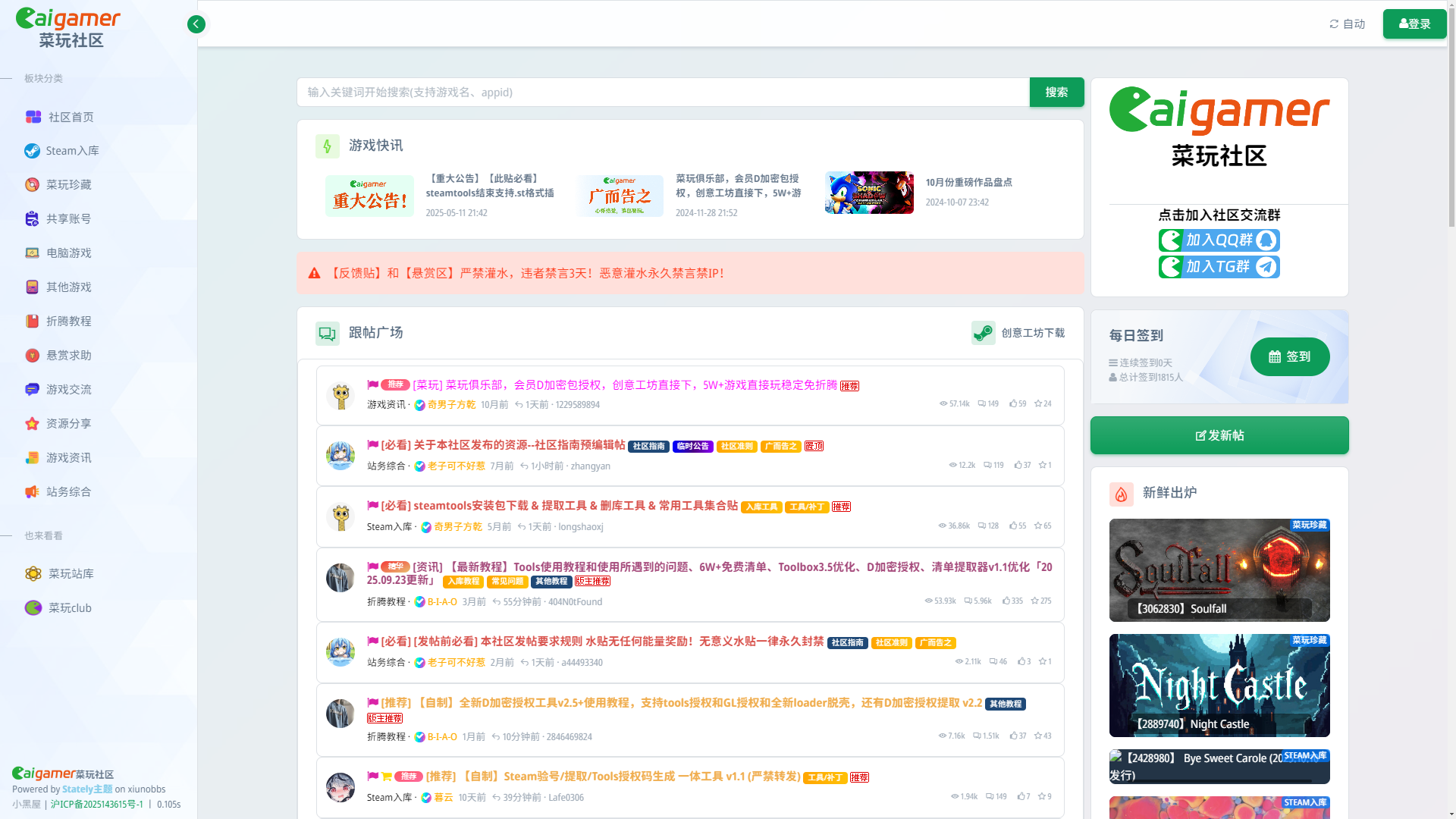Click the 签到 daily check-in button

coord(1289,356)
